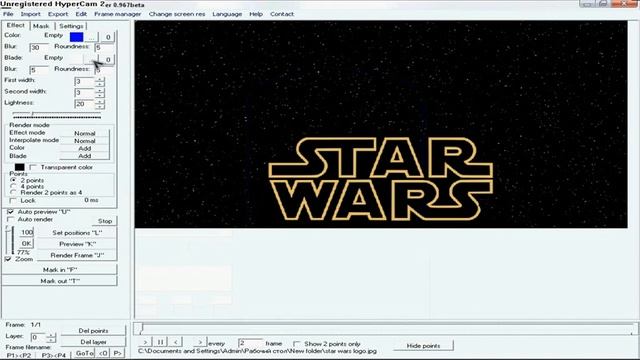Open the Effect mode Normal selector

click(x=84, y=133)
